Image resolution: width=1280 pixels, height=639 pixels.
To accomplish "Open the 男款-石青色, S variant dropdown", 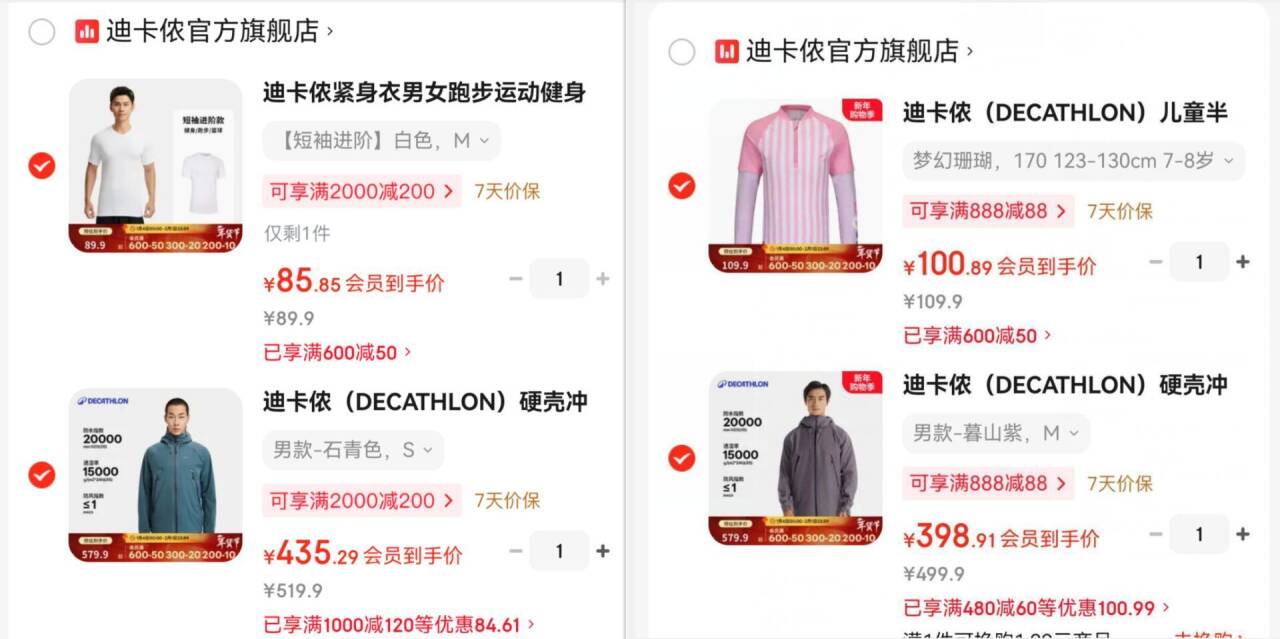I will 354,450.
